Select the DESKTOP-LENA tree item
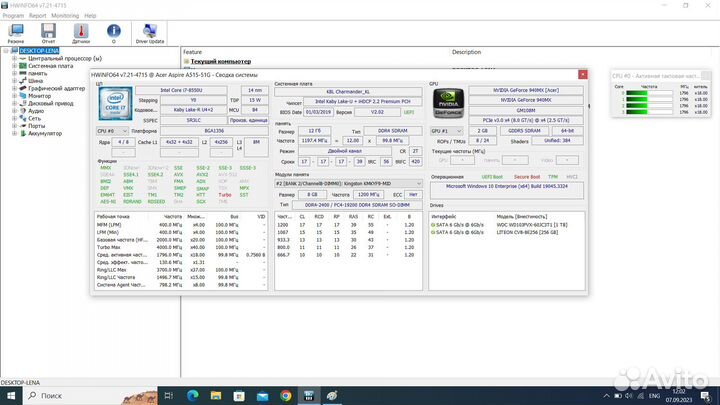Image resolution: width=720 pixels, height=405 pixels. click(39, 51)
